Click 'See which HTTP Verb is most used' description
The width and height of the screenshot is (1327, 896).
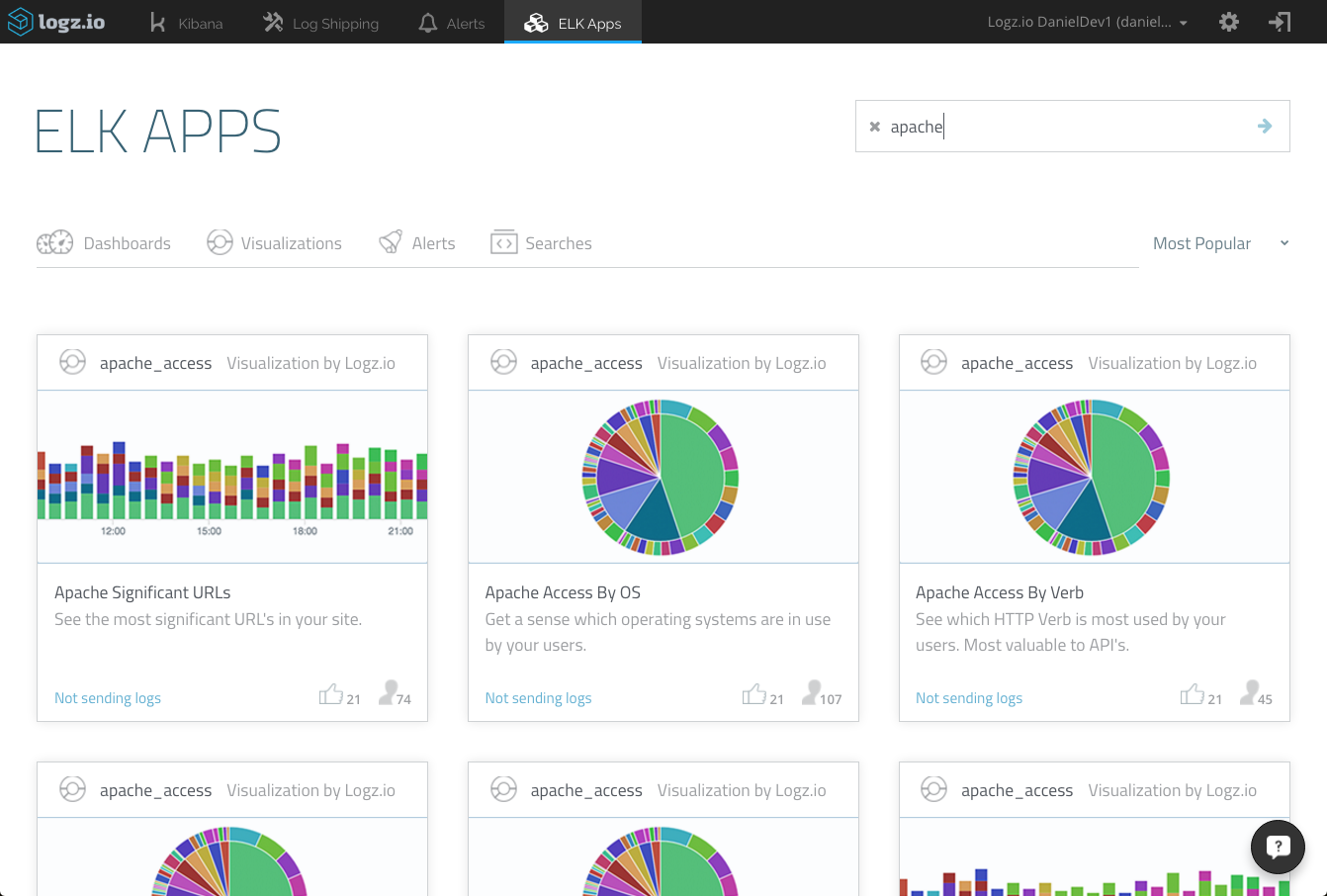(1071, 632)
